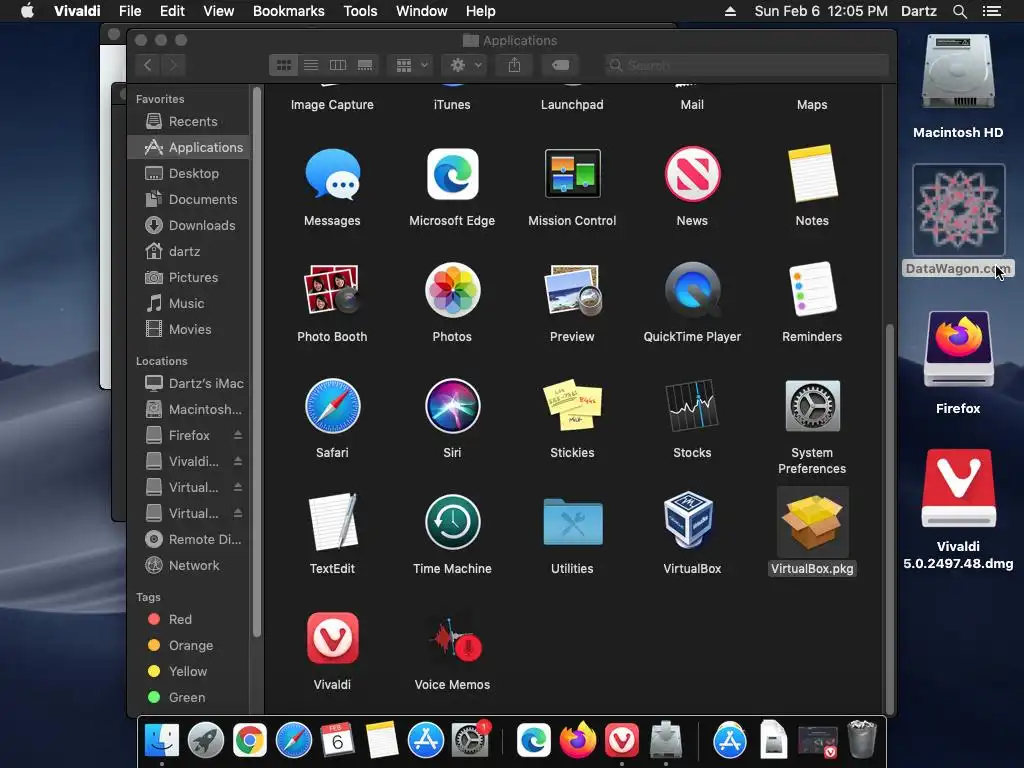Open the Stickies app icon
This screenshot has width=1024, height=768.
click(x=572, y=406)
